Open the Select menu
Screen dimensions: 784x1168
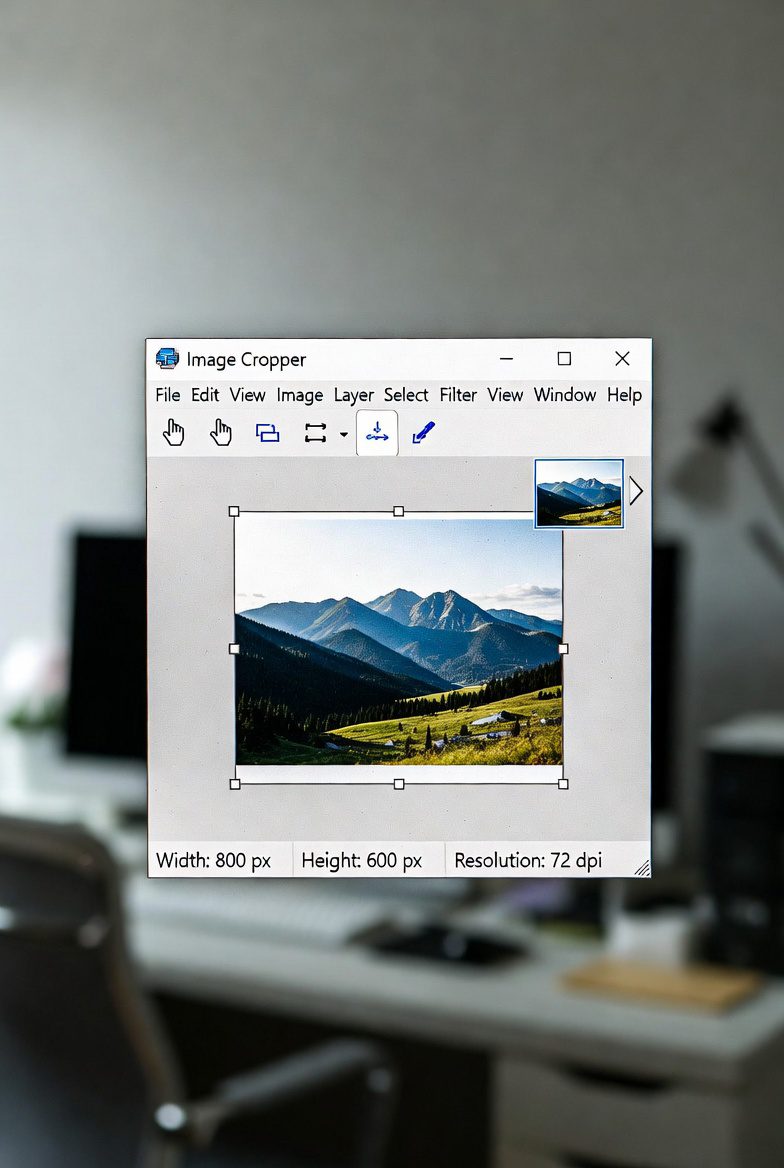pyautogui.click(x=406, y=395)
